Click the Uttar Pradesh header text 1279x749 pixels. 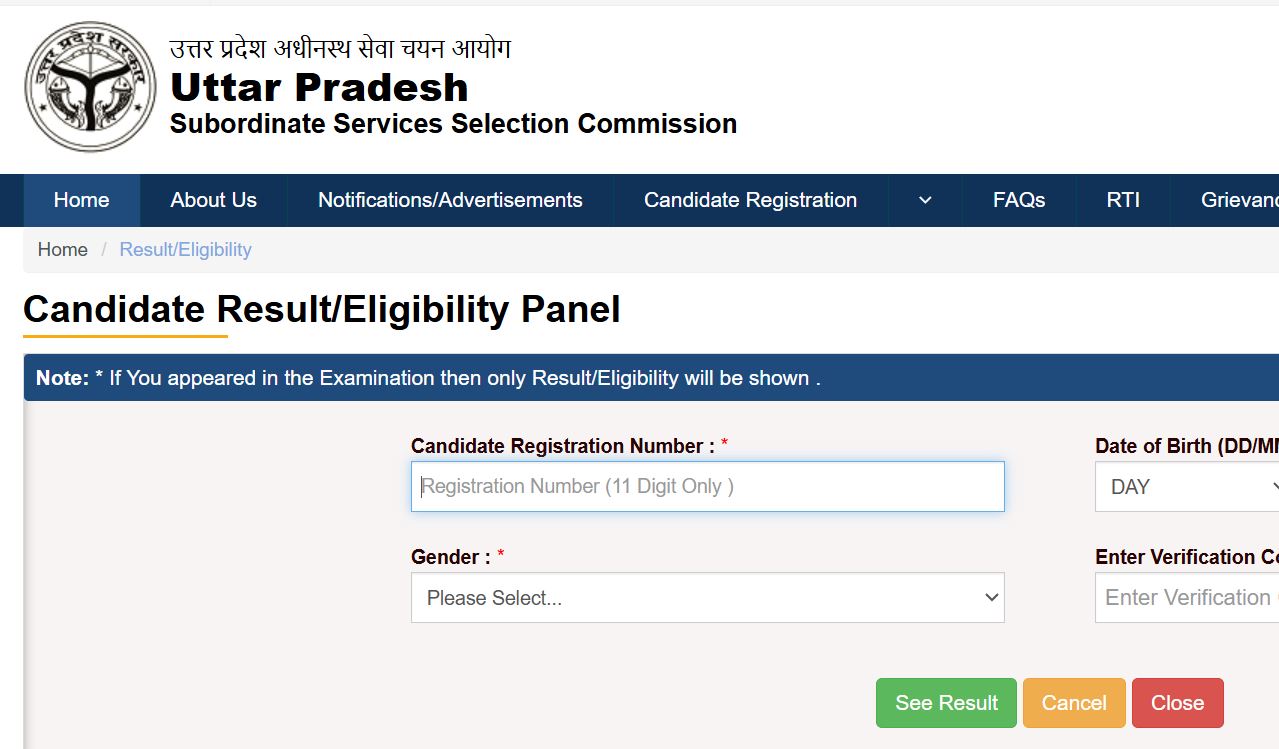[320, 87]
